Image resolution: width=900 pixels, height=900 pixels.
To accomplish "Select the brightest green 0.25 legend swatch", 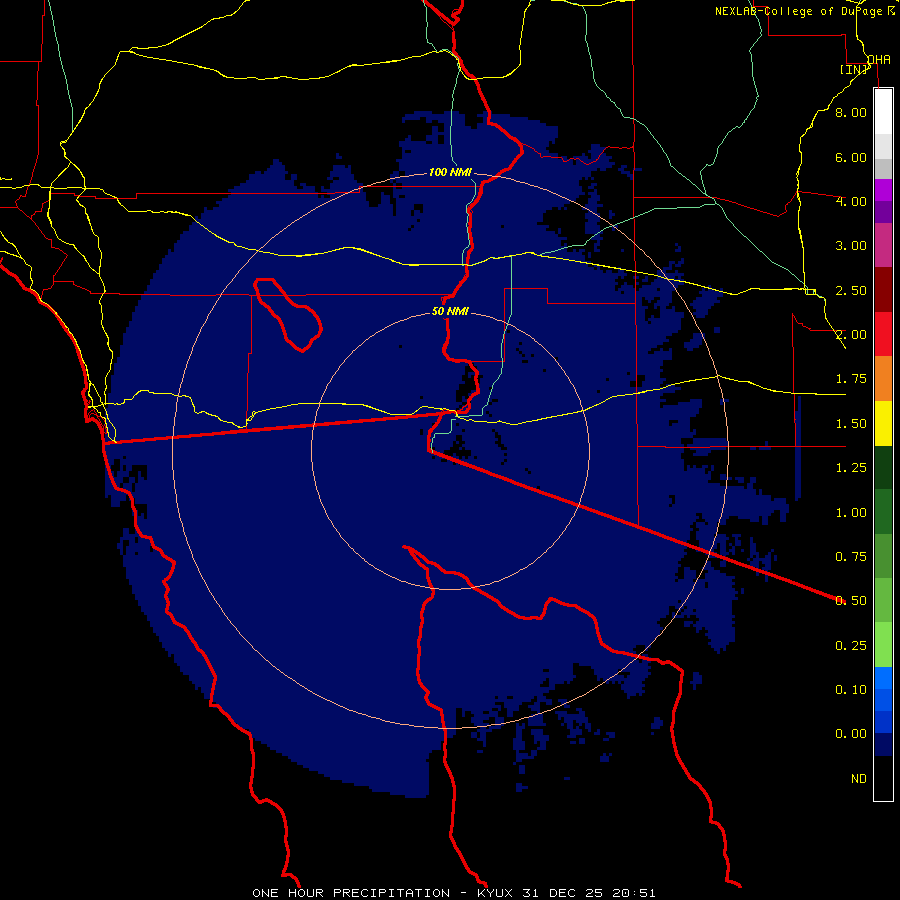I will [x=883, y=645].
